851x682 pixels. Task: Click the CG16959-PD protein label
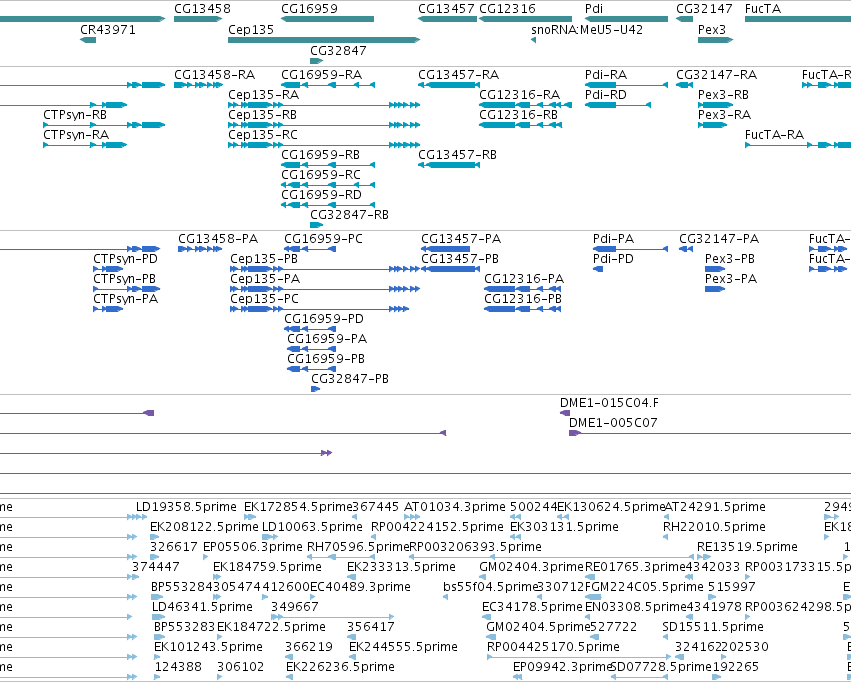[324, 319]
